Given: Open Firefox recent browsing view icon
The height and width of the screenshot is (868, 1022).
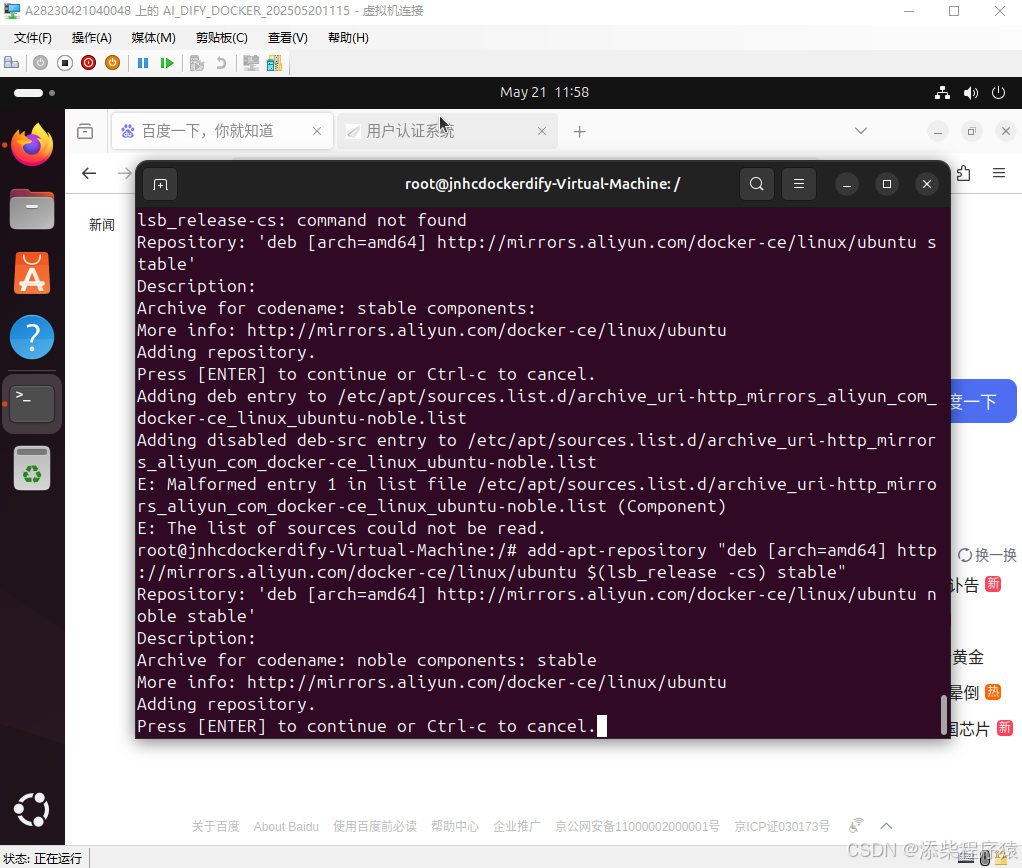Looking at the screenshot, I should [x=85, y=132].
